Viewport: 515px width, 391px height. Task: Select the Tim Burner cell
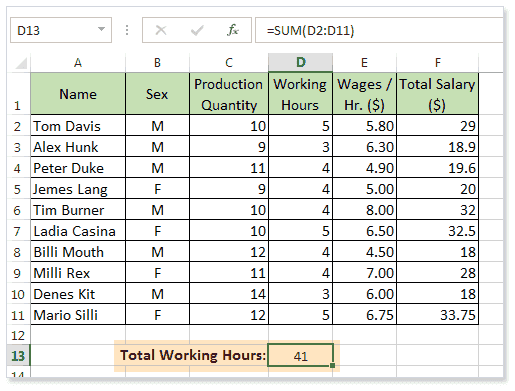click(78, 210)
